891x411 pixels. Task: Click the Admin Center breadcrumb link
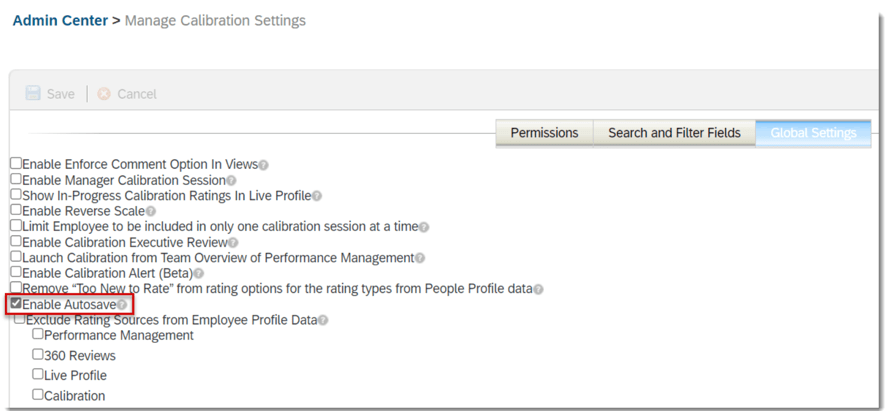click(x=60, y=20)
